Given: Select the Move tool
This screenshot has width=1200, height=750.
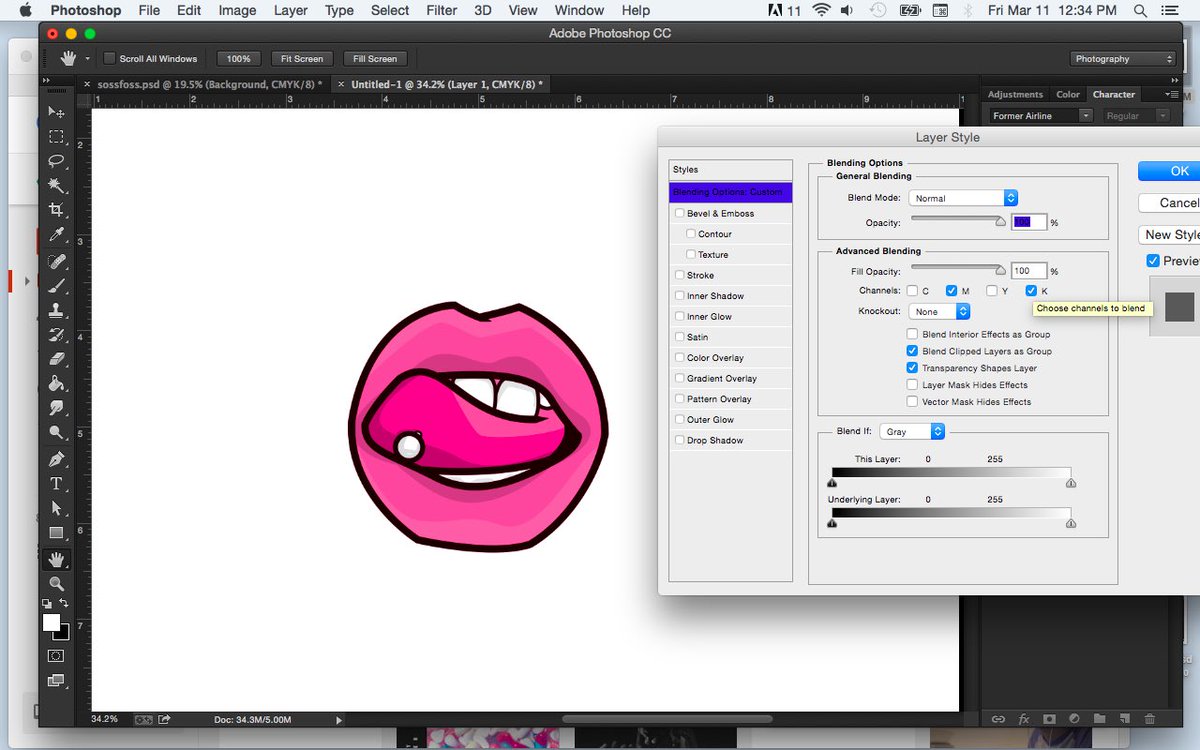Looking at the screenshot, I should click(x=56, y=112).
